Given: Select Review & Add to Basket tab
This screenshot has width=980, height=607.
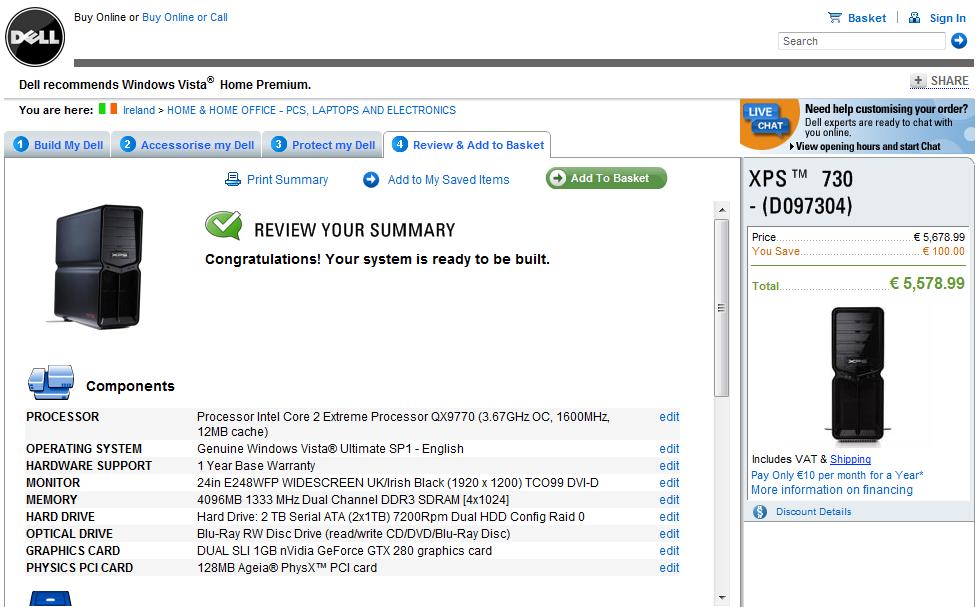Looking at the screenshot, I should click(x=467, y=144).
